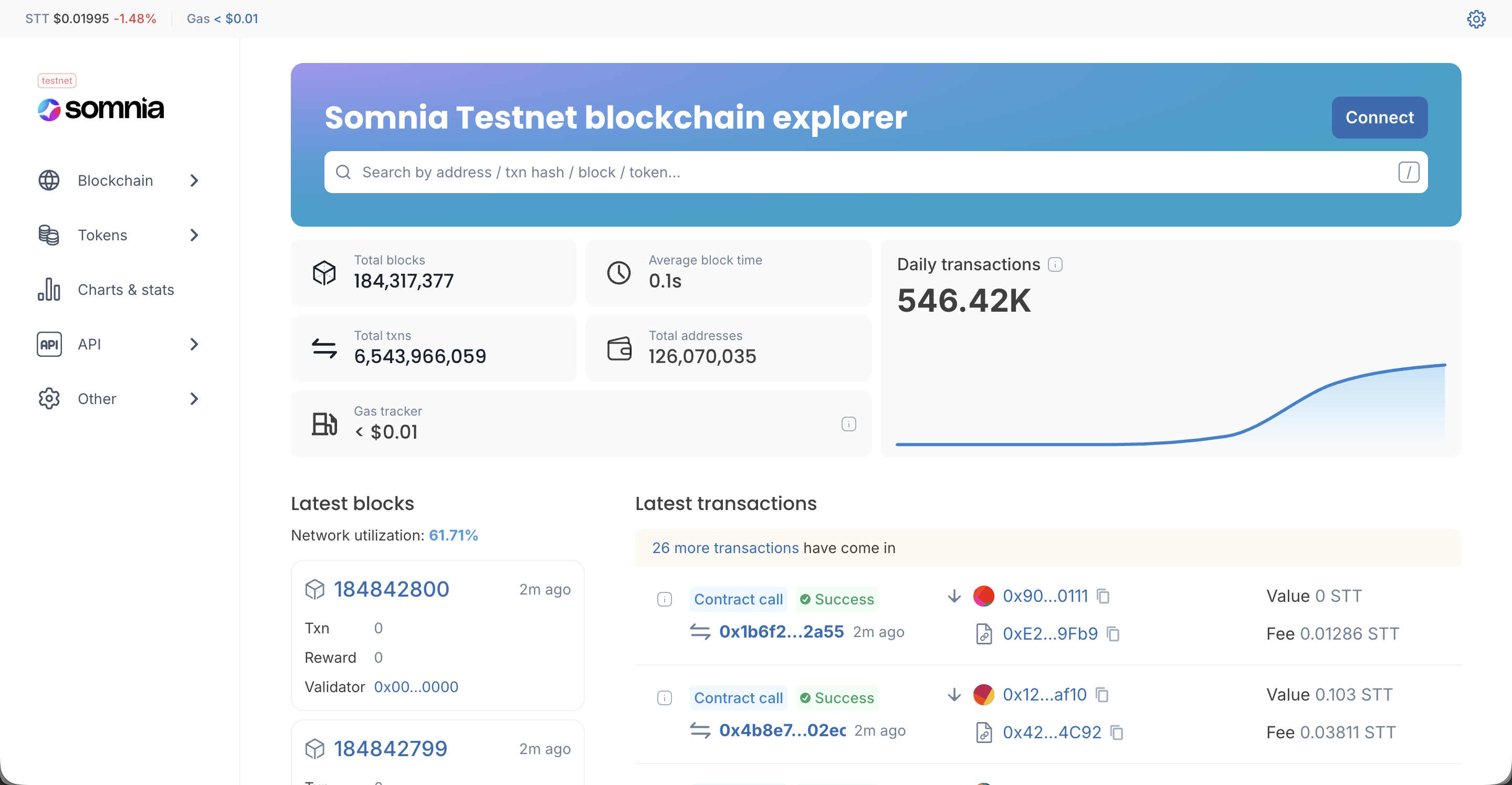Open contract 0x42...4C92
Screen dimensions: 1512x785
[1052, 732]
